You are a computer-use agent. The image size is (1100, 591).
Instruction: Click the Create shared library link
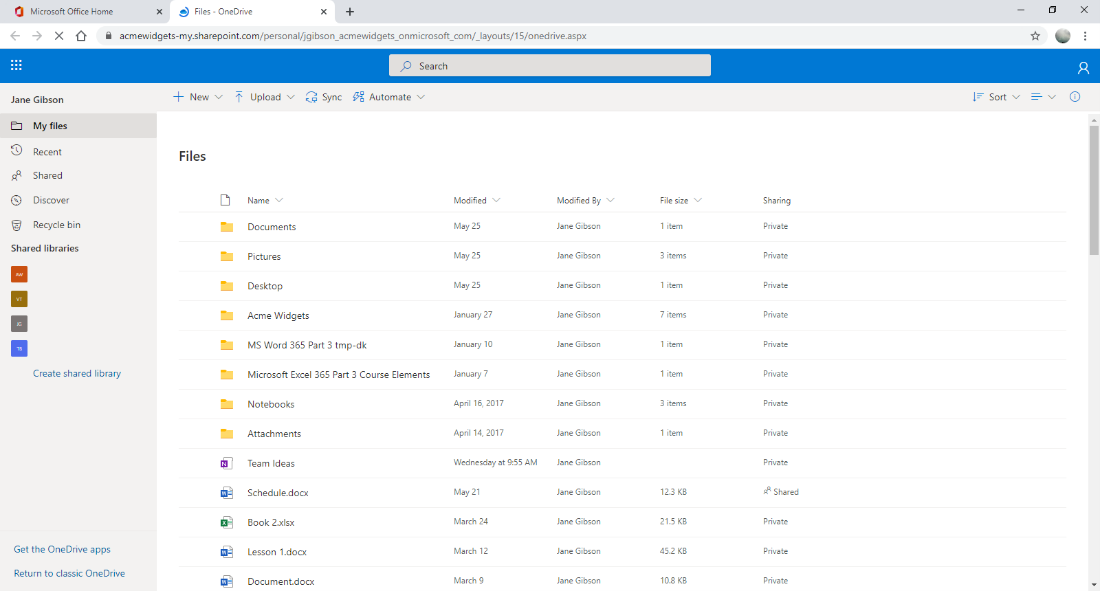(x=76, y=373)
